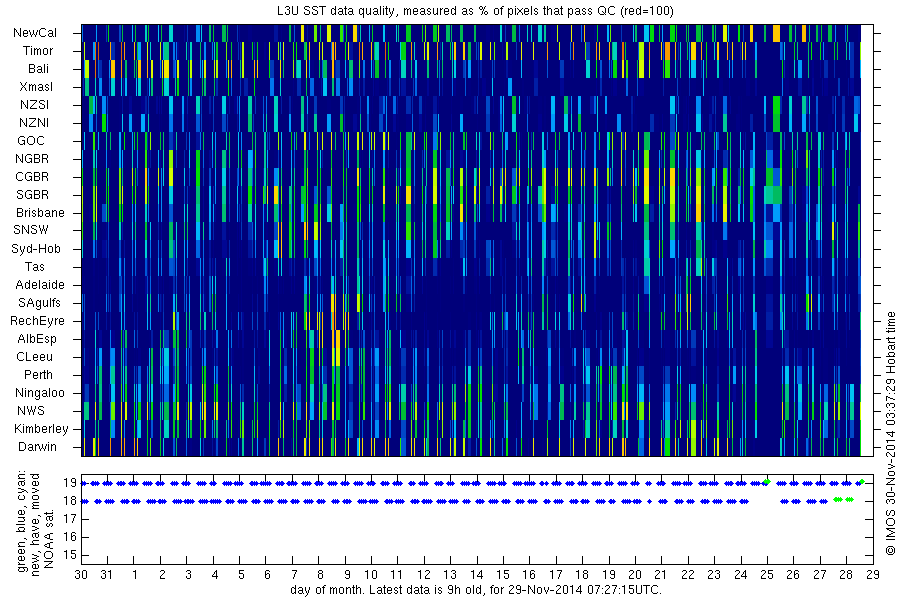Screen dimensions: 900x600
Task: Click the chart title about L3U SST data quality
Action: (x=475, y=11)
